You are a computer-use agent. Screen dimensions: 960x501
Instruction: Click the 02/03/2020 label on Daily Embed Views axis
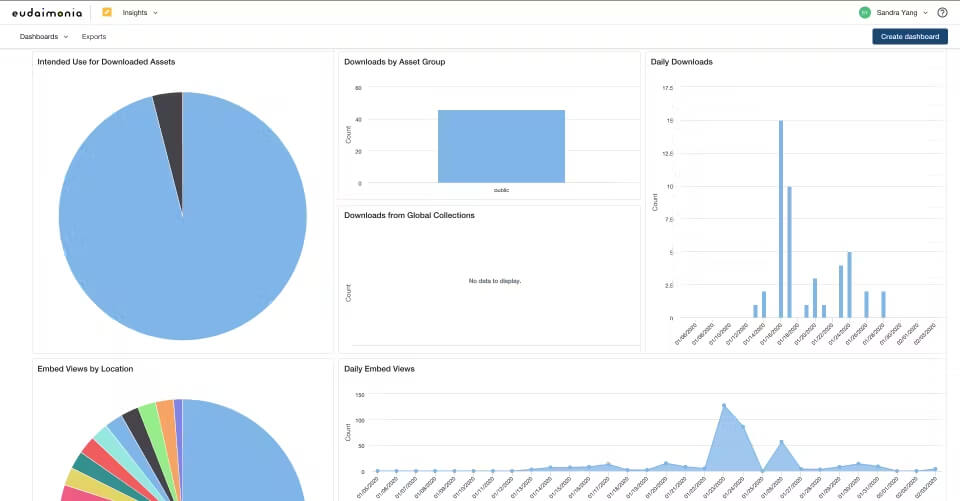926,487
